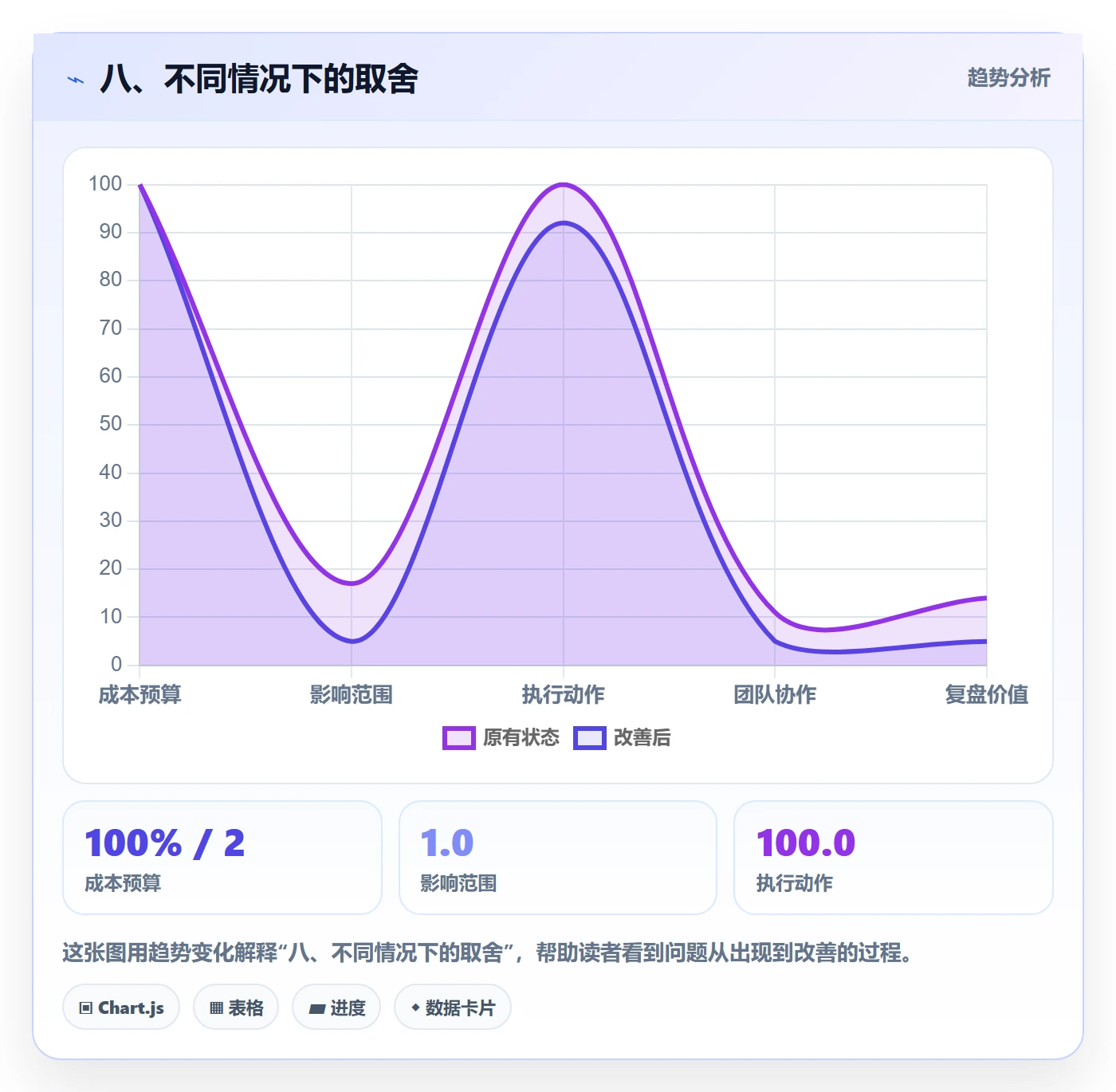Image resolution: width=1116 pixels, height=1092 pixels.
Task: Toggle the 改善后 legend swatch
Action: [589, 738]
